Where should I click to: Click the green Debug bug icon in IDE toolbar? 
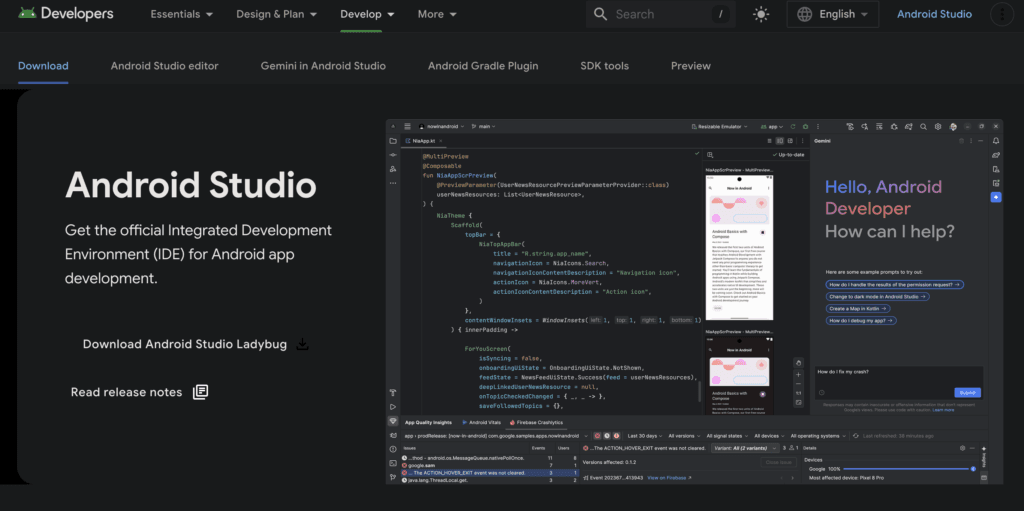pyautogui.click(x=805, y=127)
